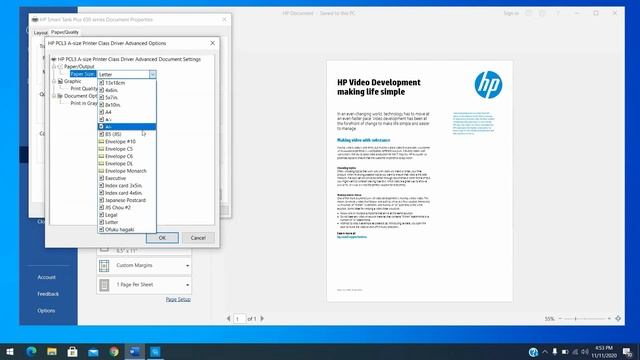This screenshot has height=360, width=640.
Task: Click the battery tray icon
Action: (565, 352)
